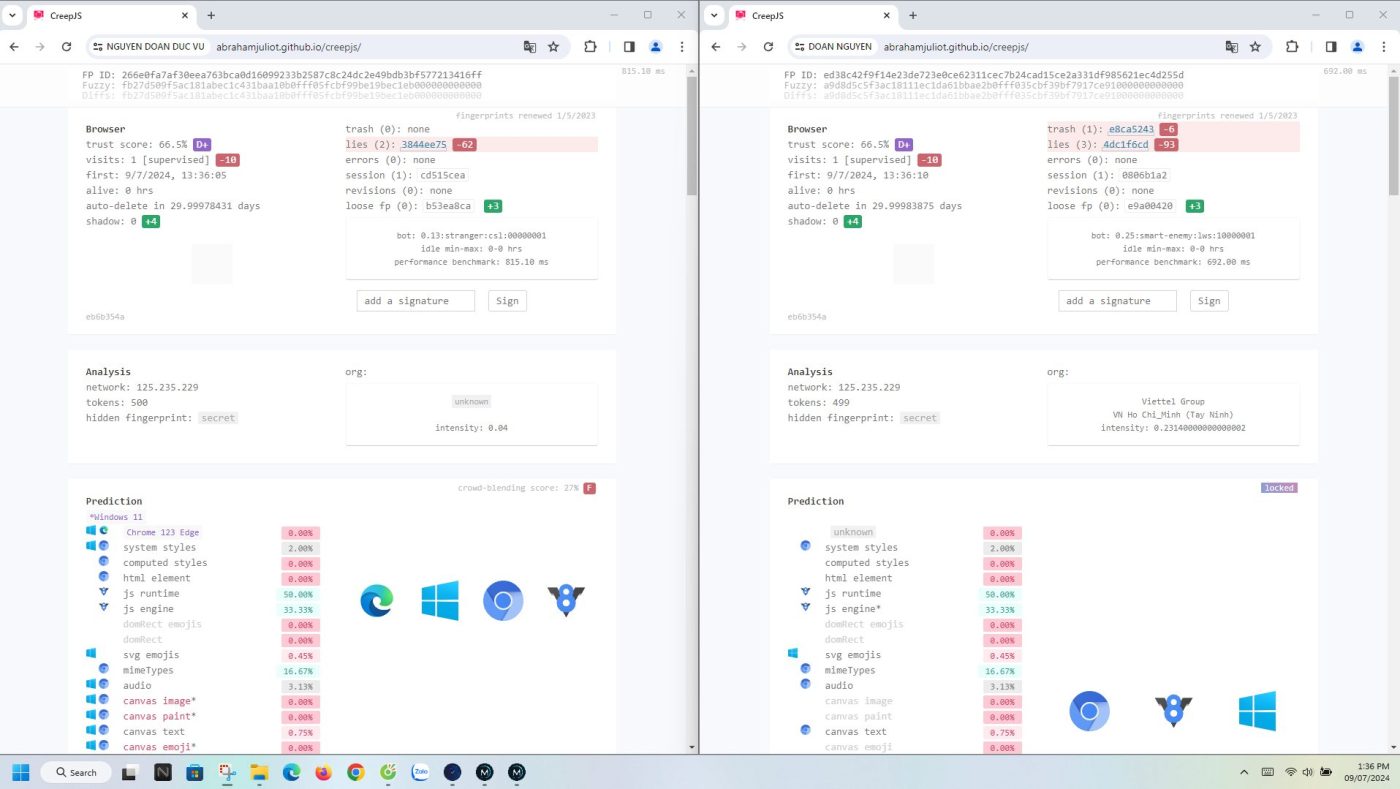Open tab search dropdown in right window
Viewport: 1400px width, 789px height.
(714, 15)
